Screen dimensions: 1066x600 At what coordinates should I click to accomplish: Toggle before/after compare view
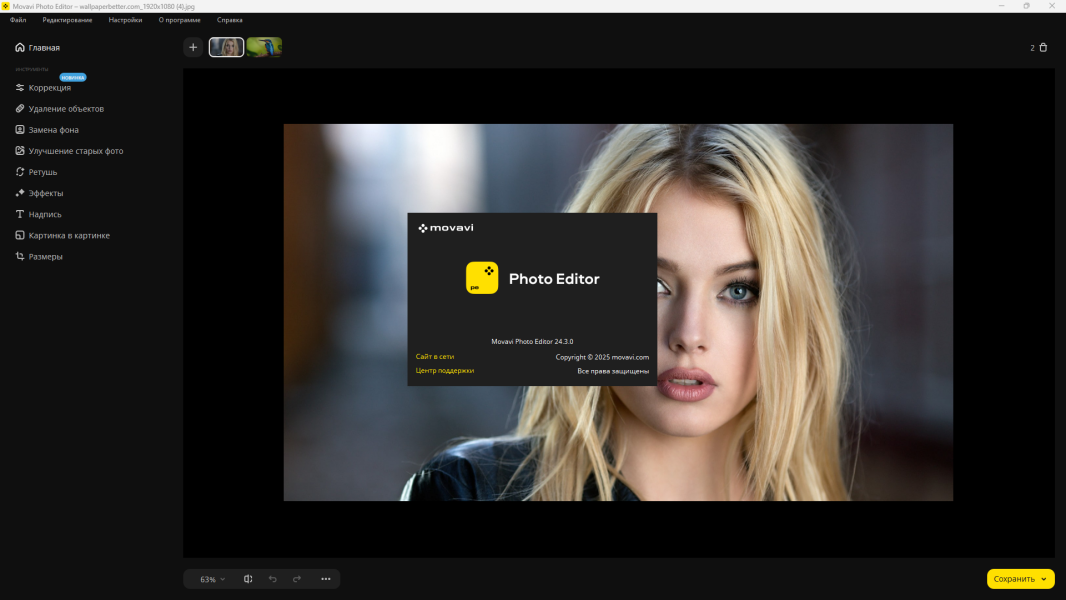[248, 579]
